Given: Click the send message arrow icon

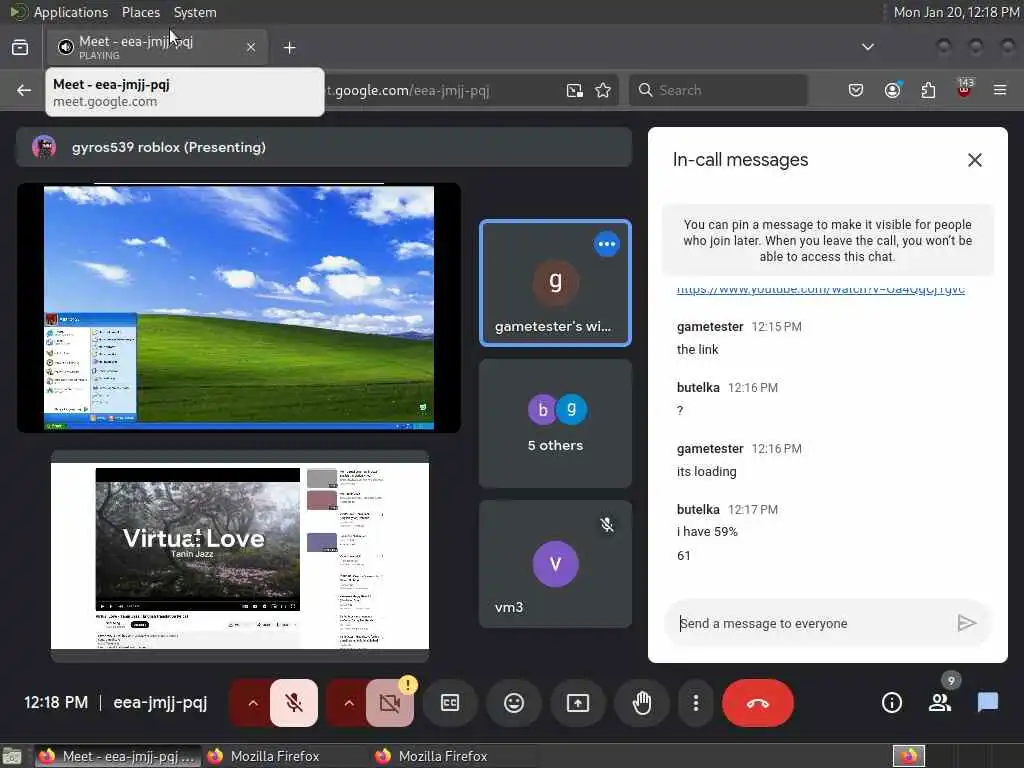Looking at the screenshot, I should 967,623.
